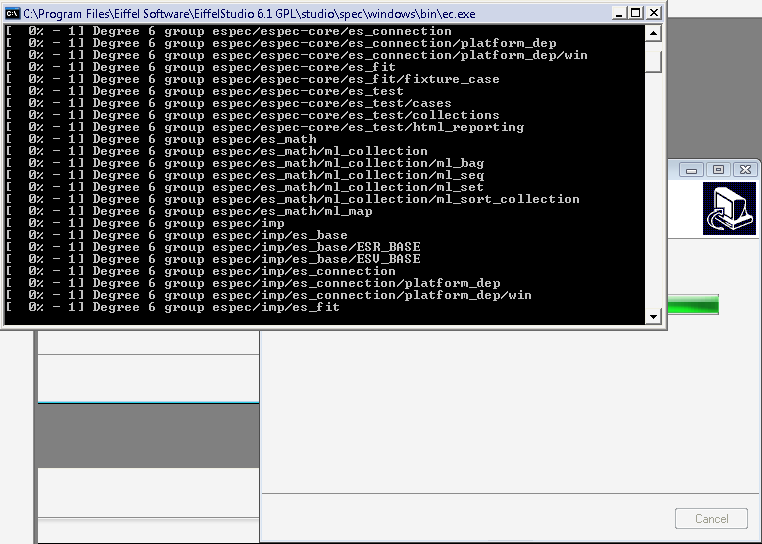The image size is (762, 544).
Task: Close the background installer window
Action: 745,170
